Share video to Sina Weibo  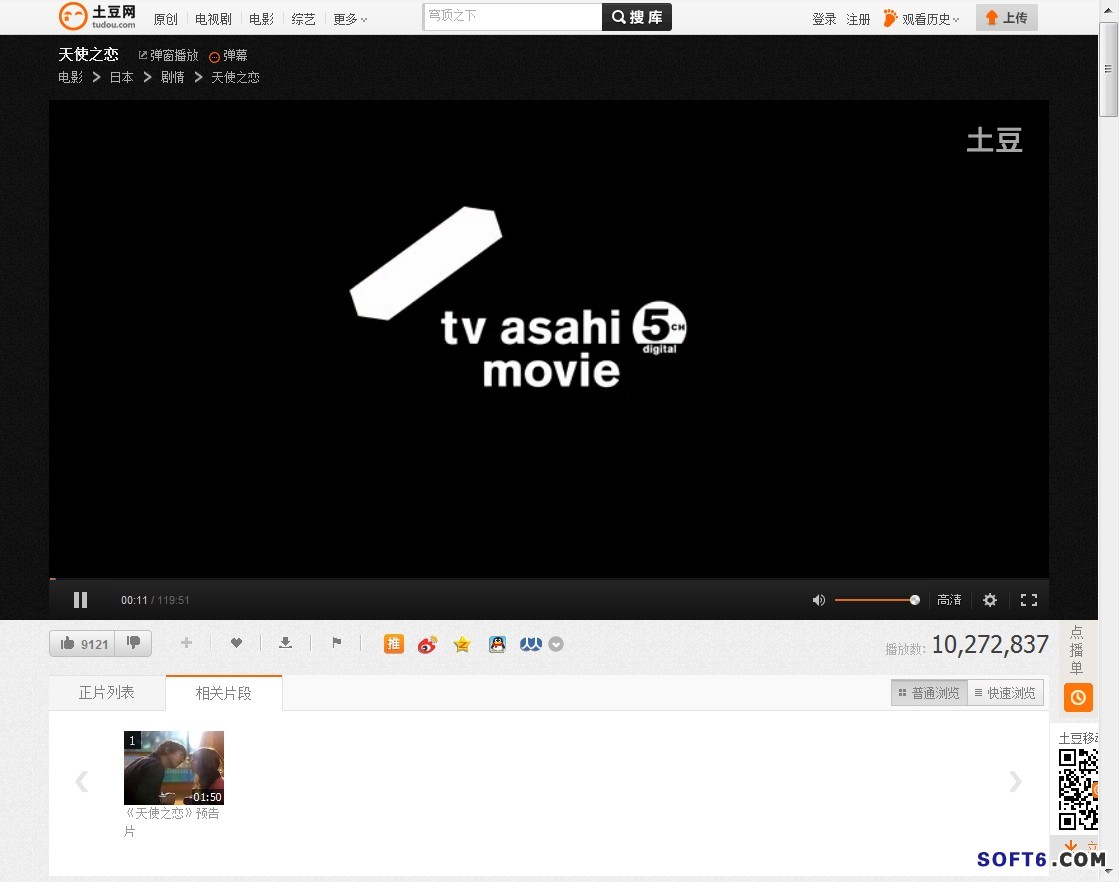428,644
